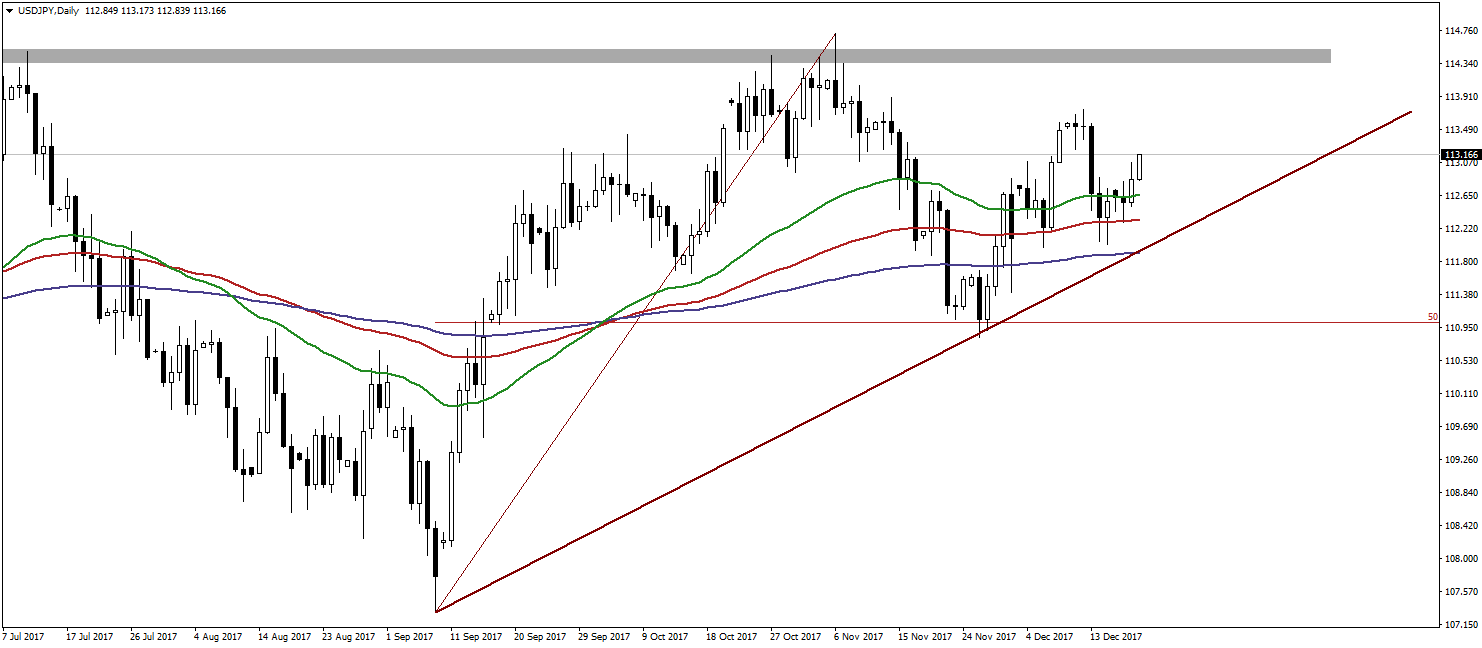The height and width of the screenshot is (648, 1482).
Task: Click the USDJPY,Daily chart title
Action: (x=49, y=11)
